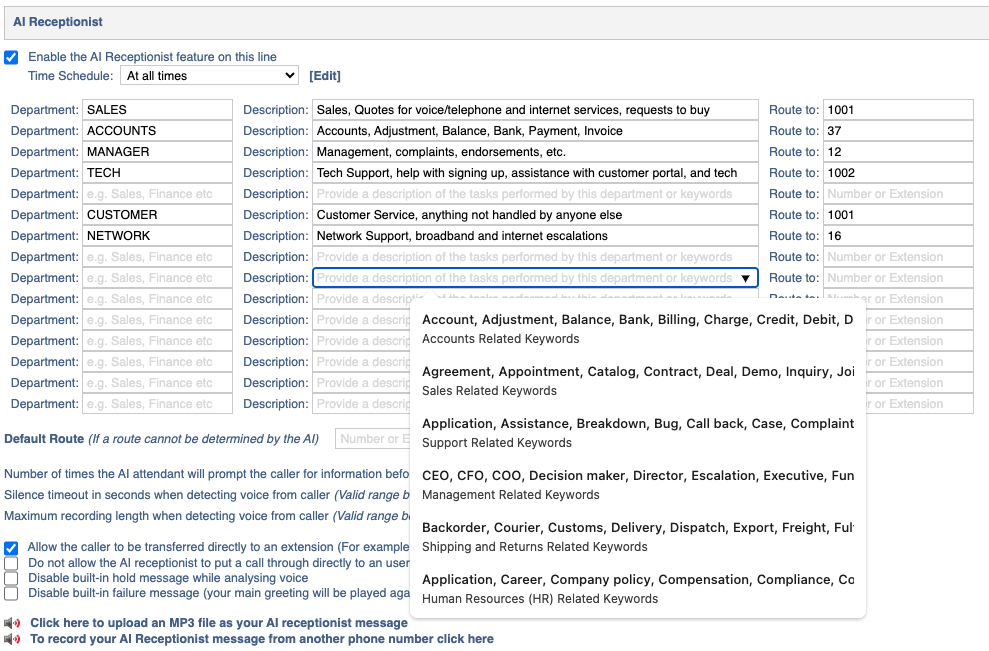Check Do not allow AI receptionist direct call

click(11, 563)
